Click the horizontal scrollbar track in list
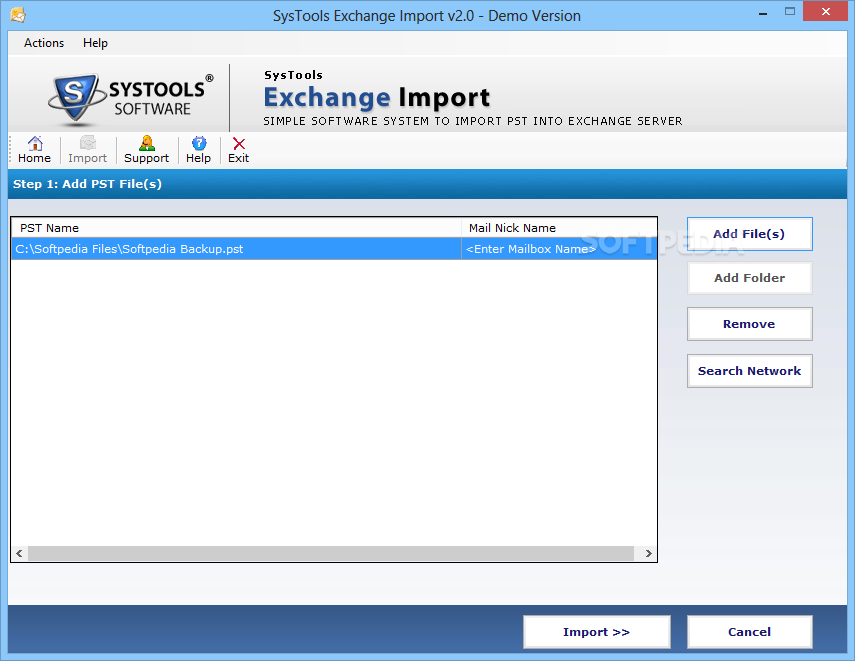 click(x=331, y=553)
